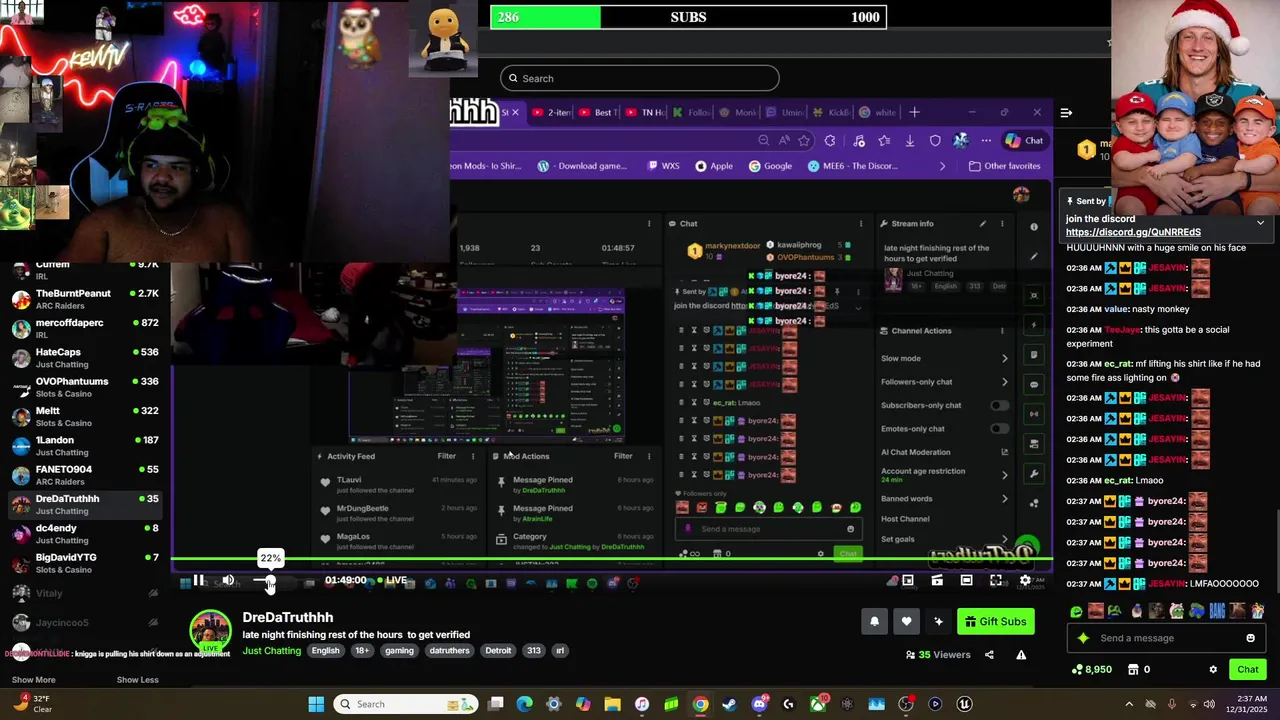Open the Host Channel action
The width and height of the screenshot is (1280, 720).
[905, 519]
